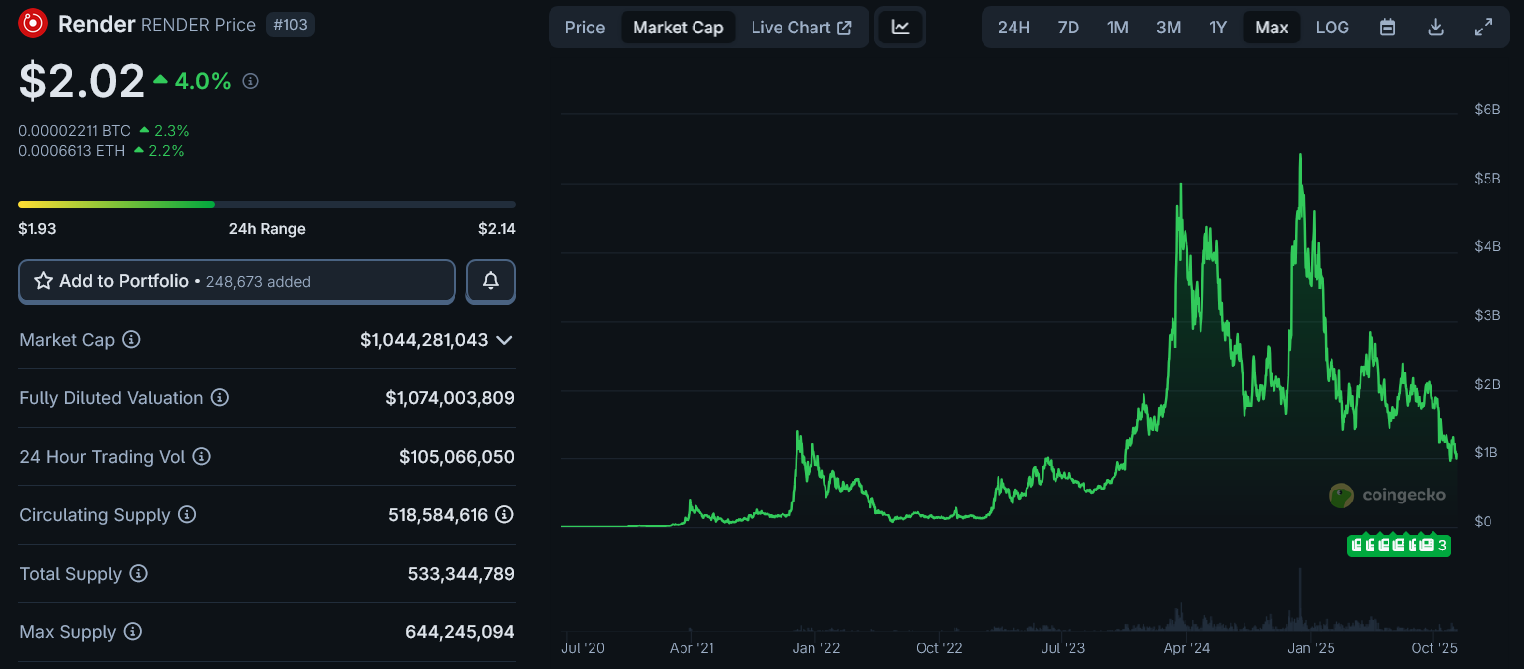Click the 644,245,094 max supply value

[460, 632]
